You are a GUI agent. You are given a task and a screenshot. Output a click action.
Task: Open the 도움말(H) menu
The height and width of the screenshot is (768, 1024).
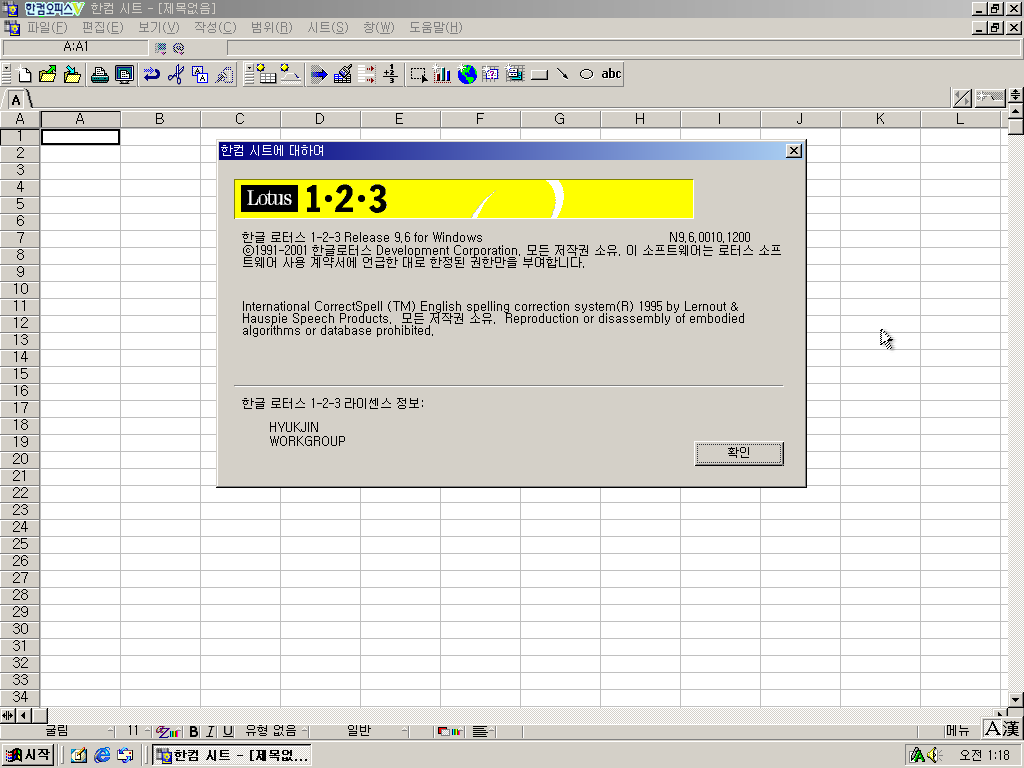436,27
